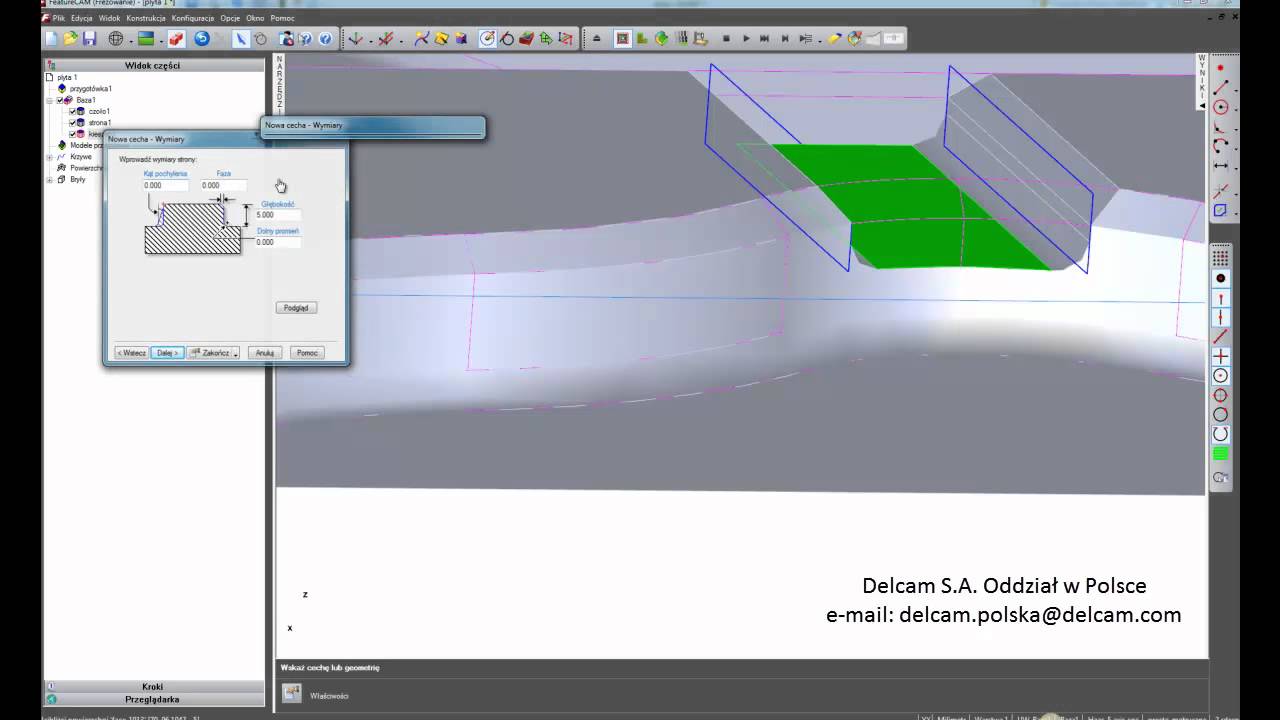This screenshot has height=720, width=1280.
Task: Fast forward the simulation
Action: pos(765,39)
